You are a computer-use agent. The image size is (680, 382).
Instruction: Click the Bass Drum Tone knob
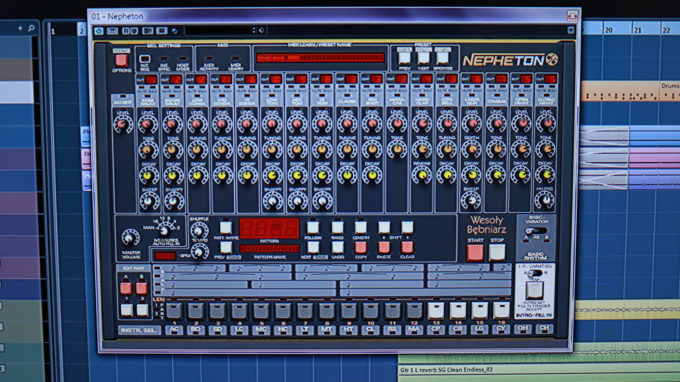pyautogui.click(x=147, y=150)
